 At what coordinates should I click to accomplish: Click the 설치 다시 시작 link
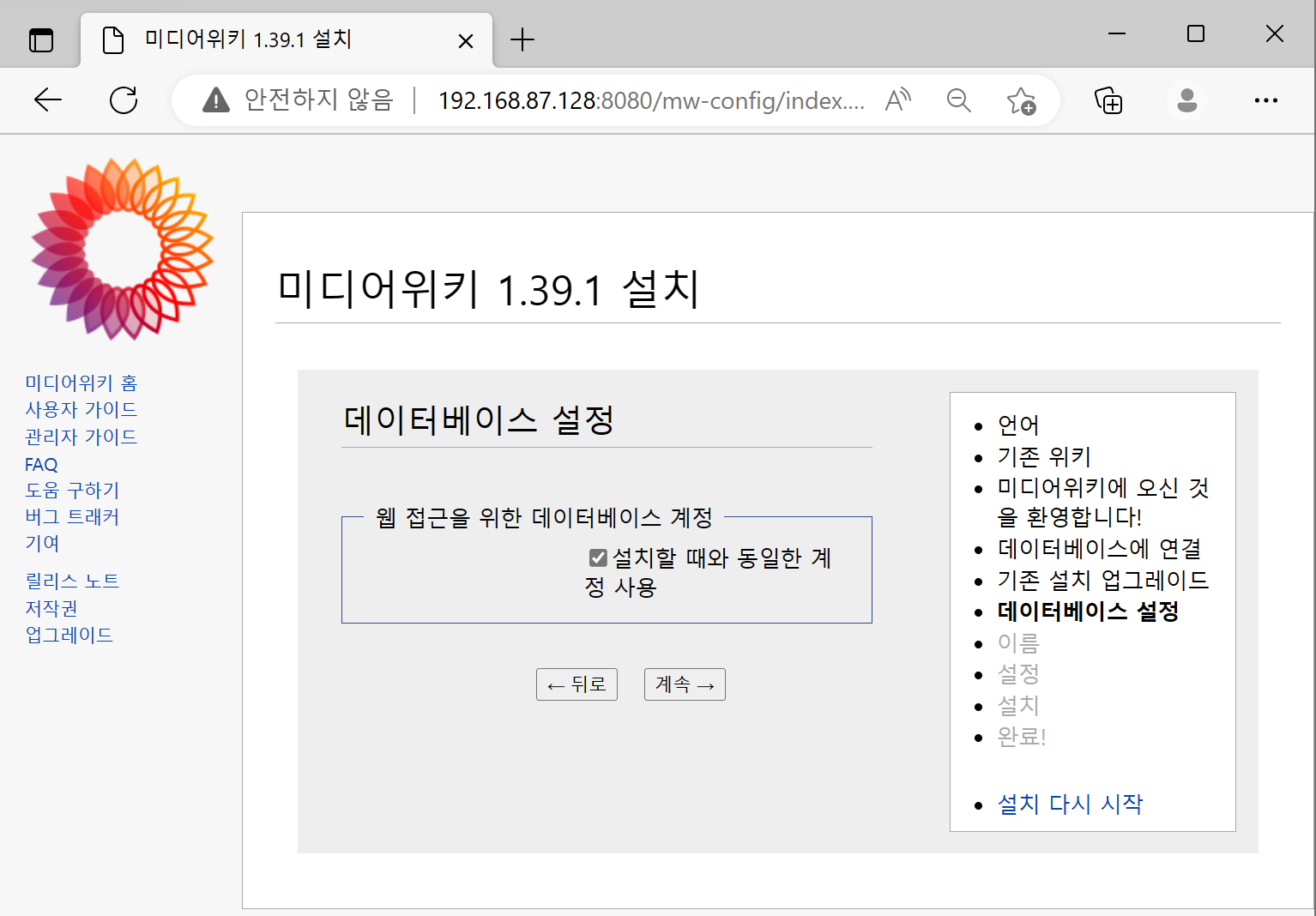click(1070, 804)
